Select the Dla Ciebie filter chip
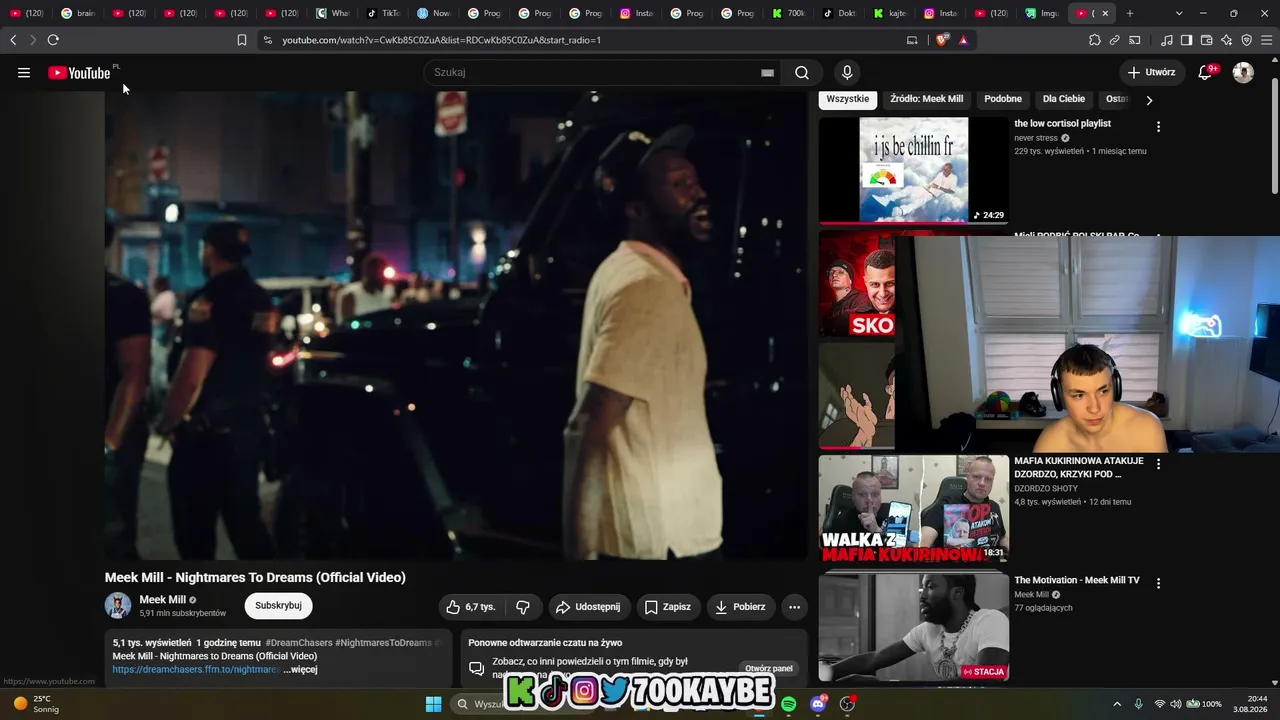Image resolution: width=1280 pixels, height=720 pixels. click(x=1064, y=99)
